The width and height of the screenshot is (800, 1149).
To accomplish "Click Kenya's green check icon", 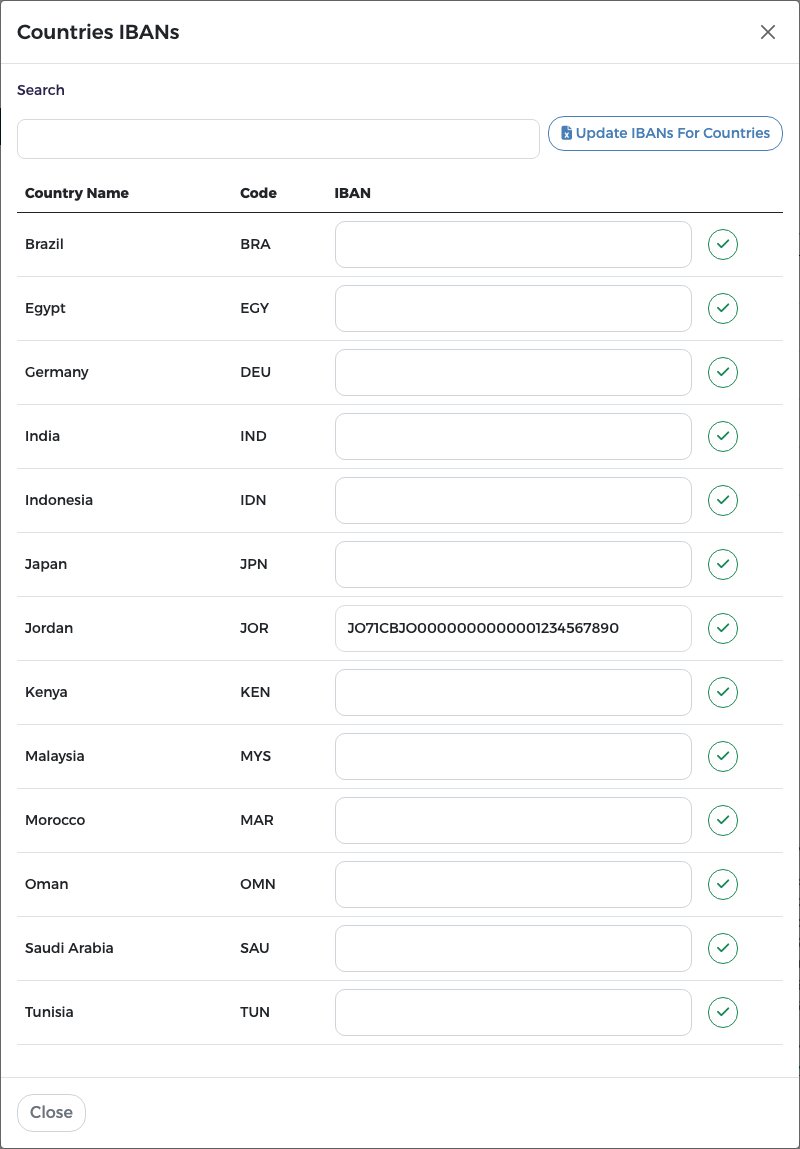I will coord(722,692).
